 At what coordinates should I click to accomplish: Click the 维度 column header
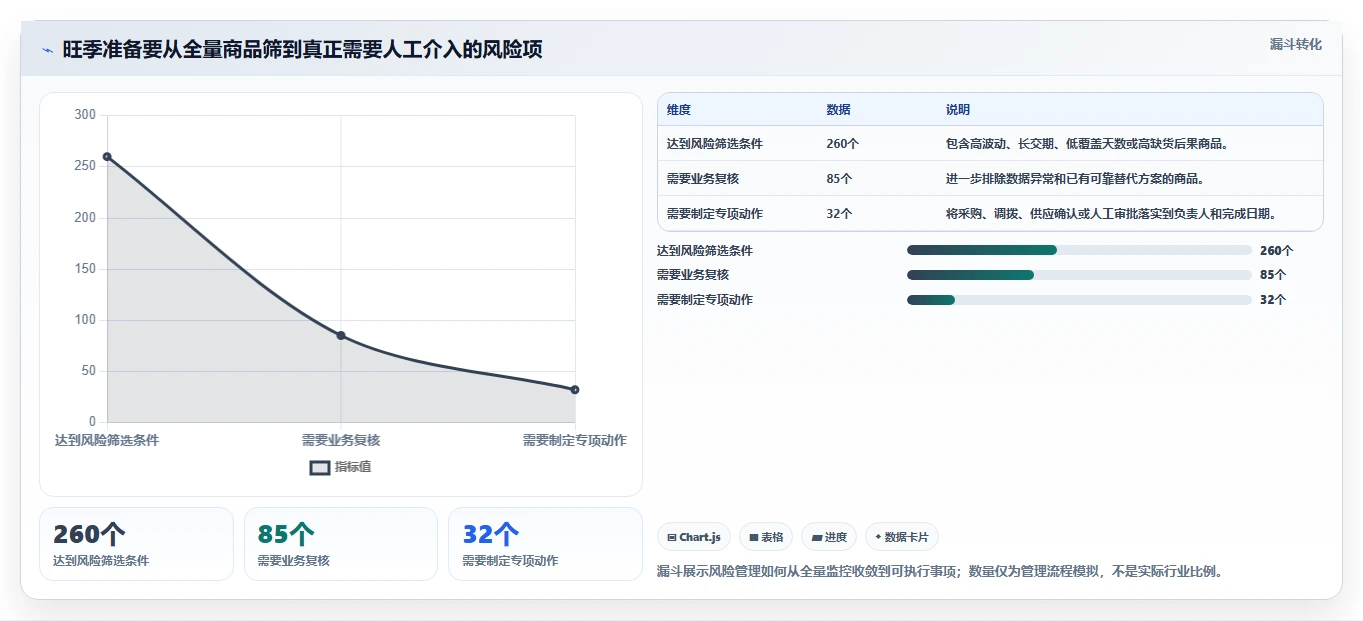tap(679, 110)
